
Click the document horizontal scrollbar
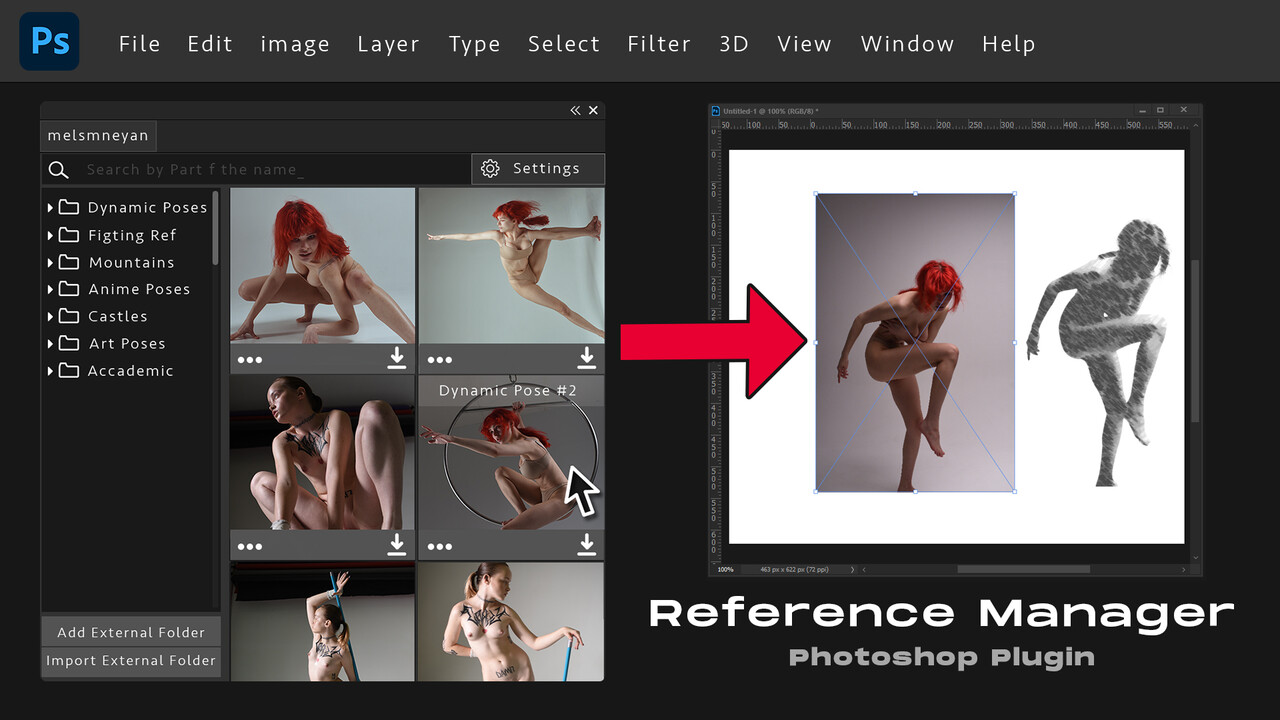coord(1023,569)
